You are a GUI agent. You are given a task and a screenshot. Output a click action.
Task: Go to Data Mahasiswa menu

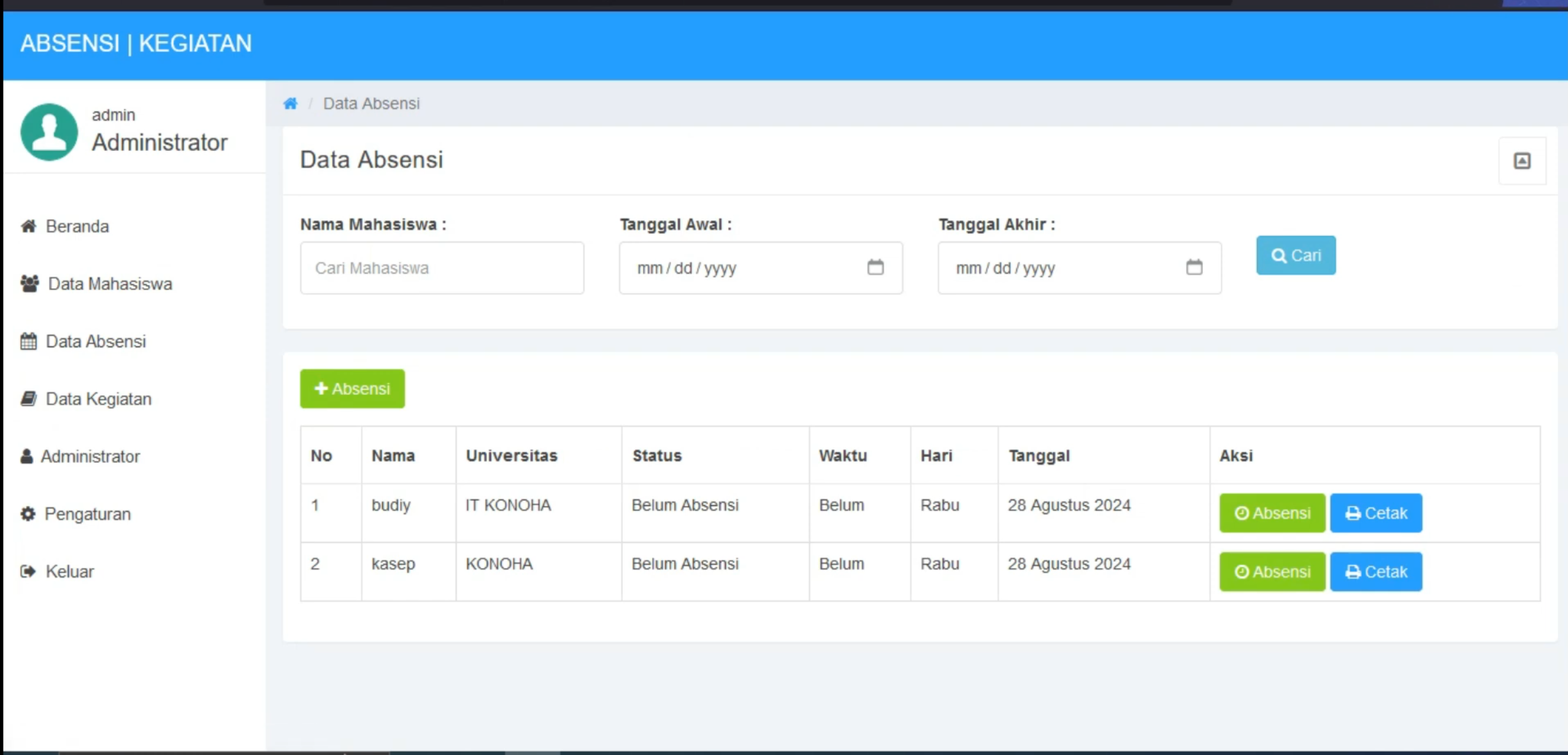click(96, 284)
